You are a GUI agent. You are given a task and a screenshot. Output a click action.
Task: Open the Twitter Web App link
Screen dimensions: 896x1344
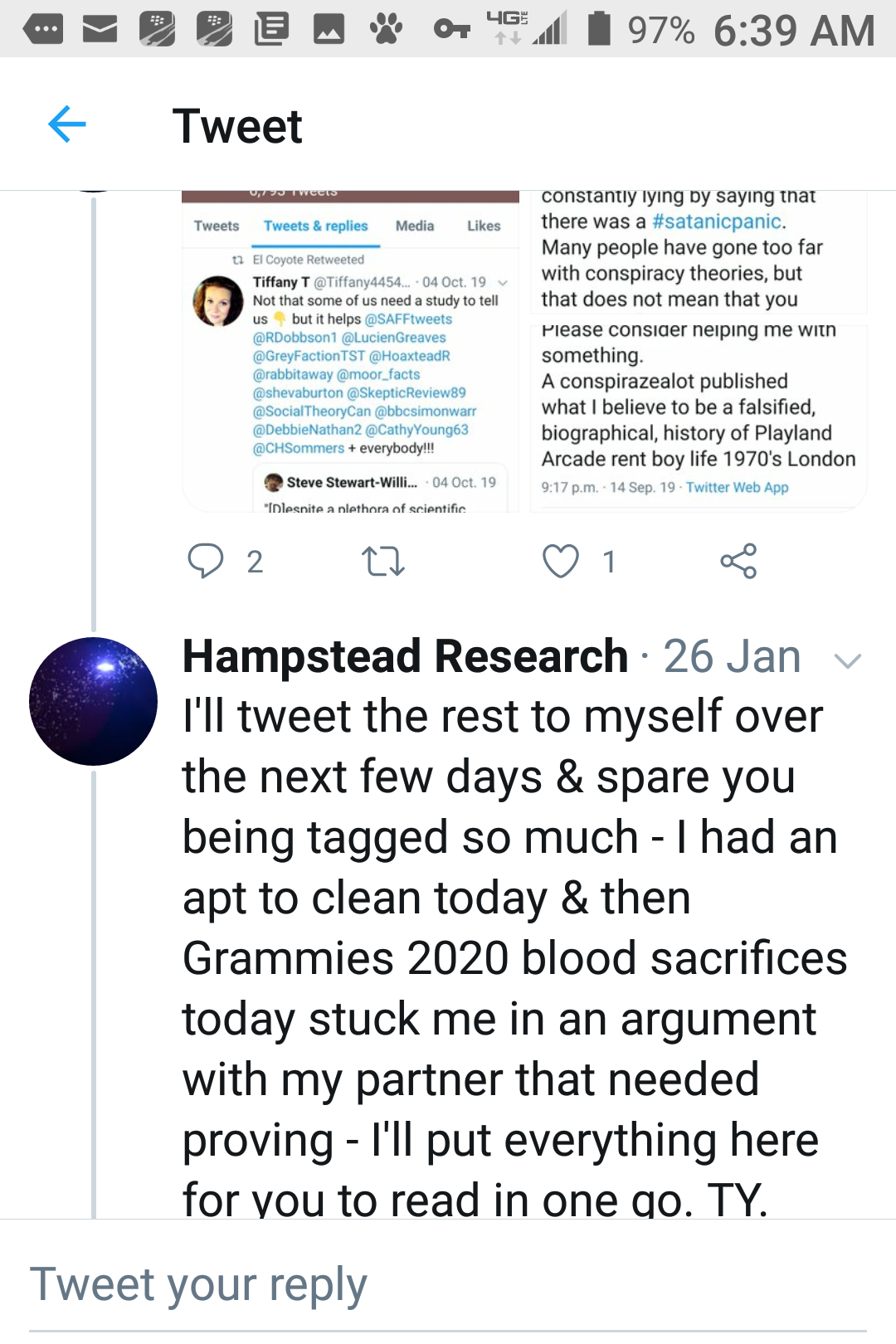tap(737, 487)
